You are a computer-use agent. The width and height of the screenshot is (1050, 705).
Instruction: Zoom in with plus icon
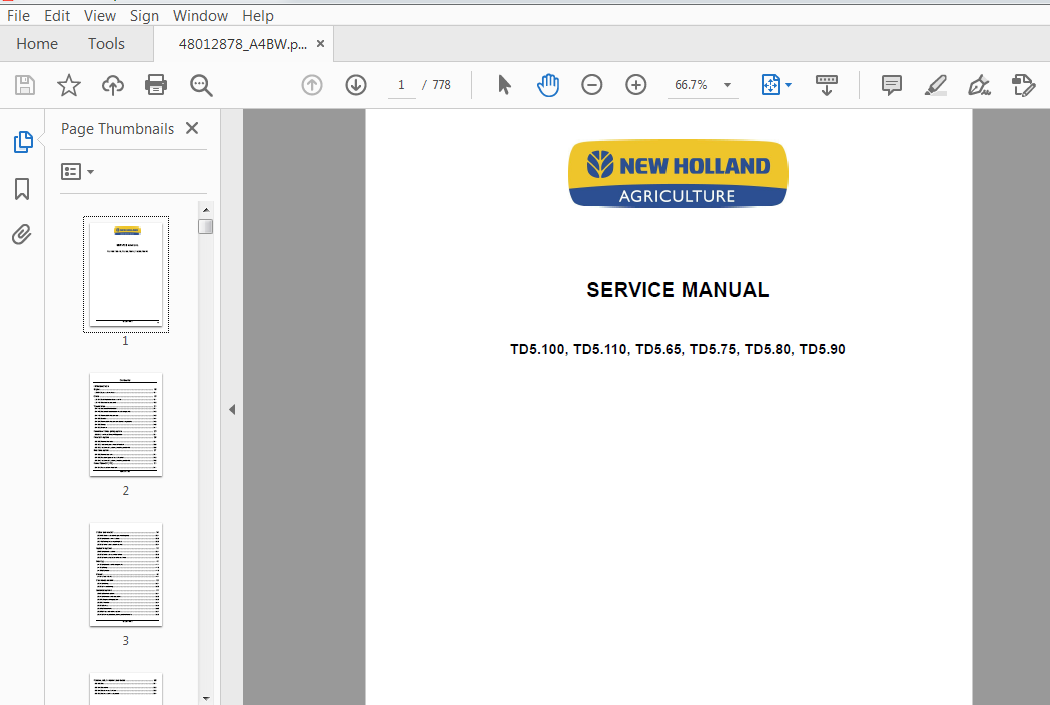(x=635, y=85)
